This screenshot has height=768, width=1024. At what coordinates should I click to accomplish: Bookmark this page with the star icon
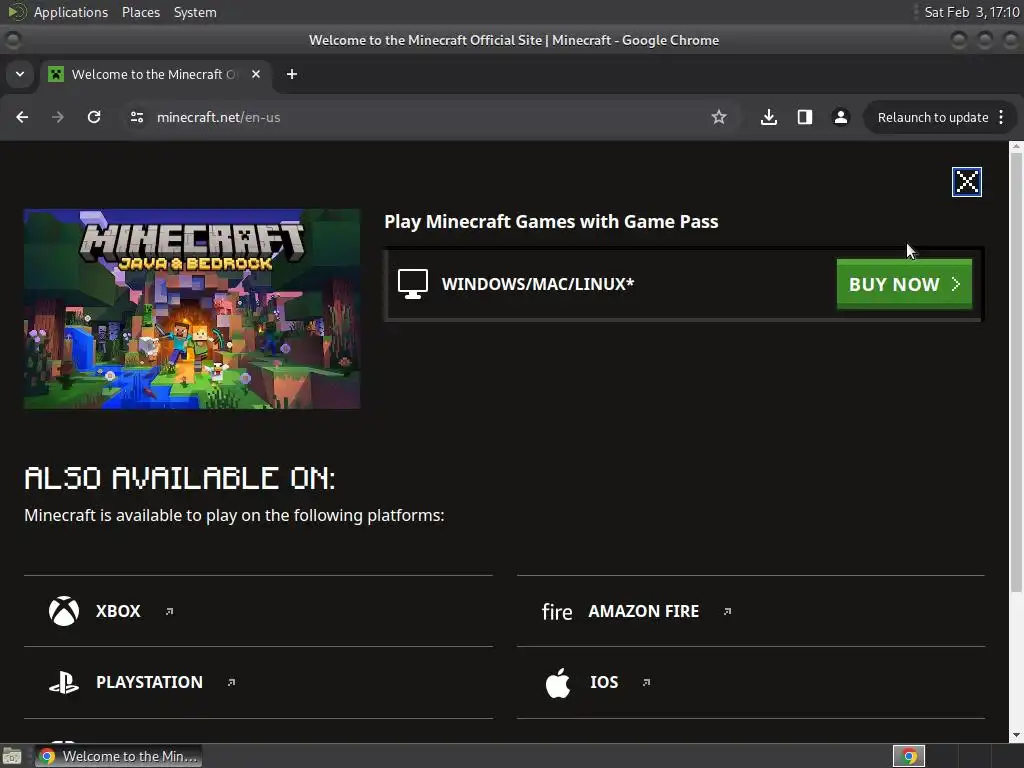pyautogui.click(x=718, y=117)
